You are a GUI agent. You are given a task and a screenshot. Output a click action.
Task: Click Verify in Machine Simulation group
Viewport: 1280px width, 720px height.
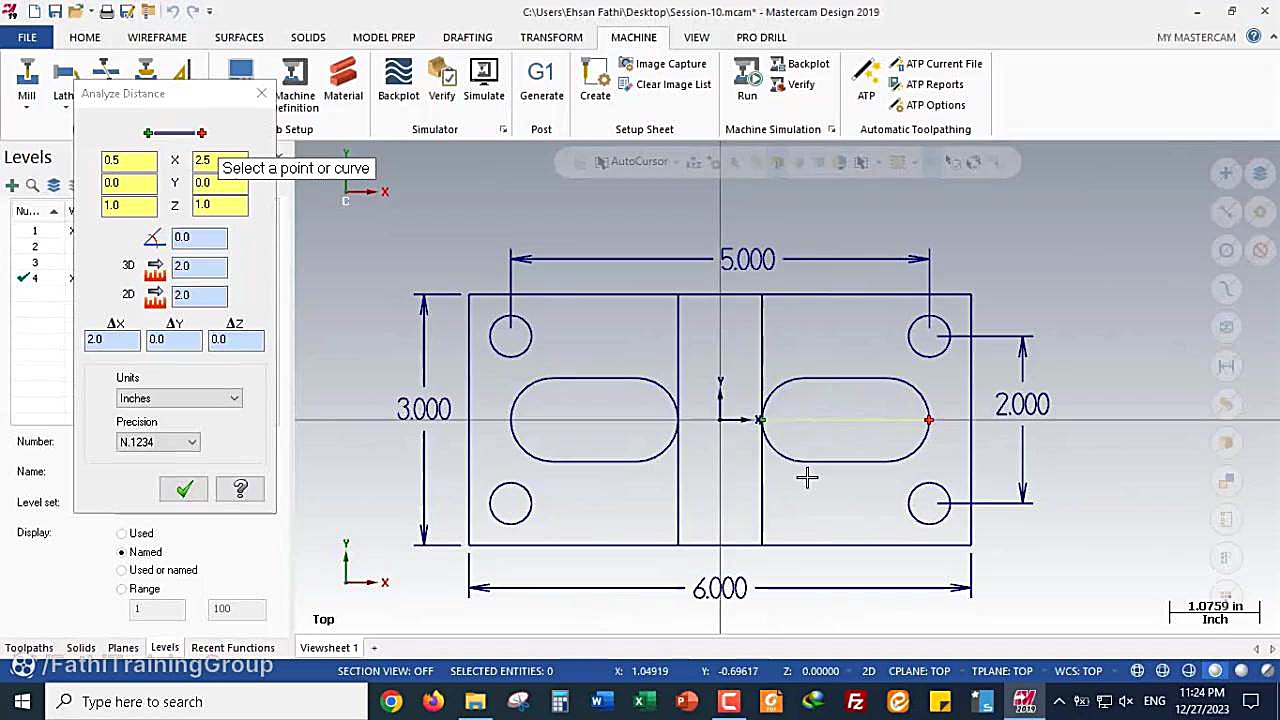pyautogui.click(x=792, y=85)
